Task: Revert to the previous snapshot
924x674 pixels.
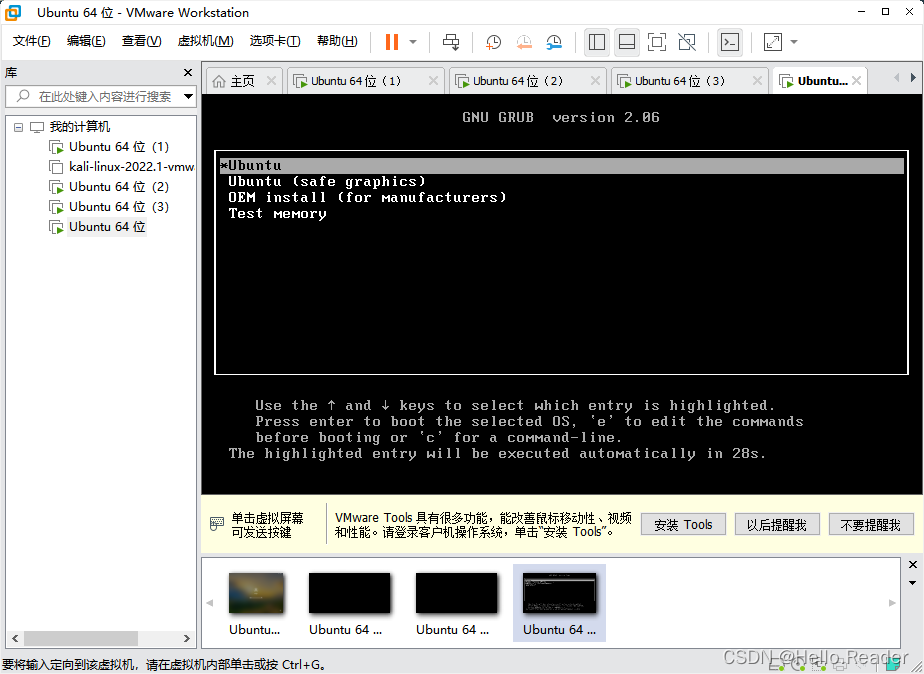Action: point(524,42)
